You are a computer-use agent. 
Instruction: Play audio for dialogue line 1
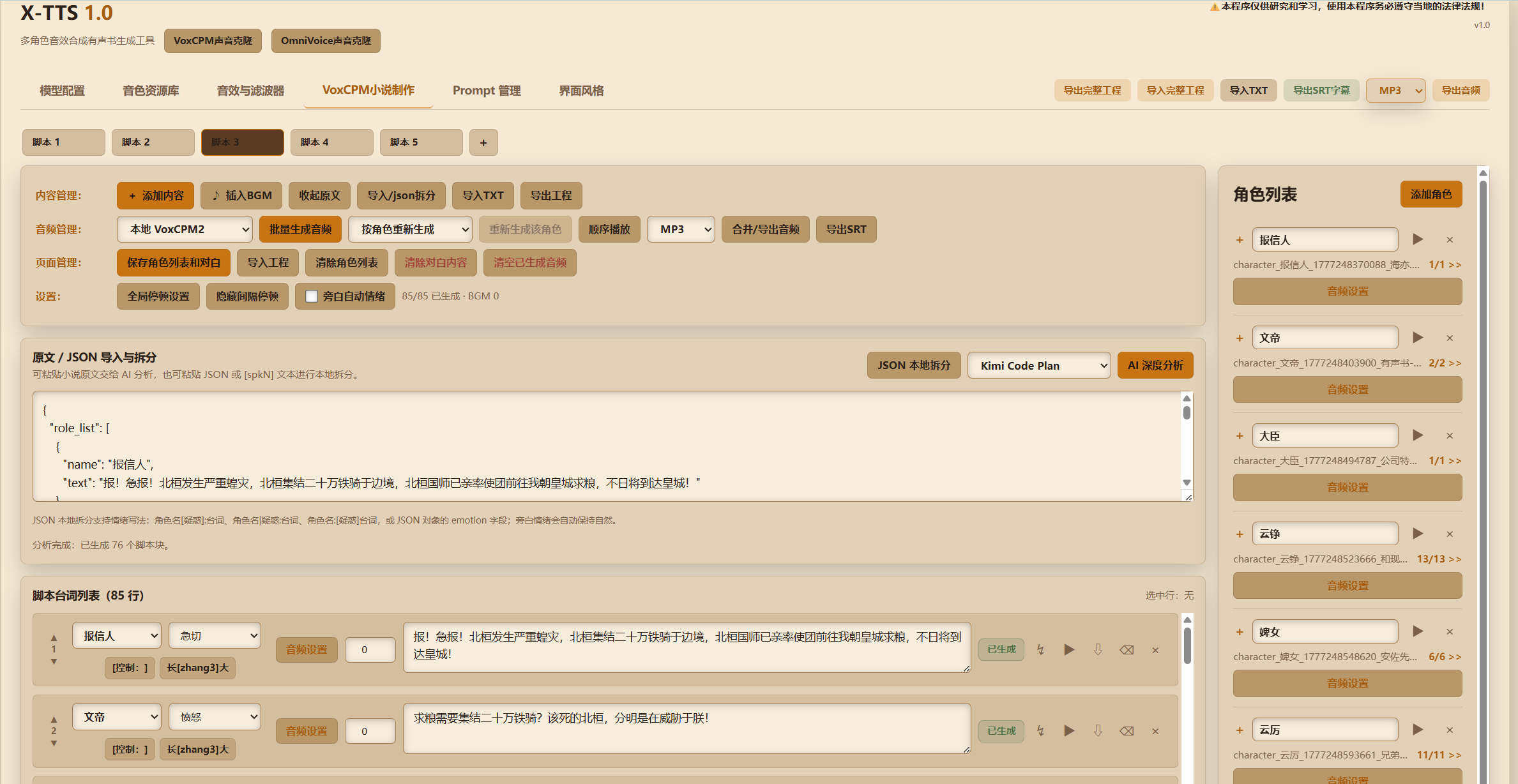pos(1069,649)
